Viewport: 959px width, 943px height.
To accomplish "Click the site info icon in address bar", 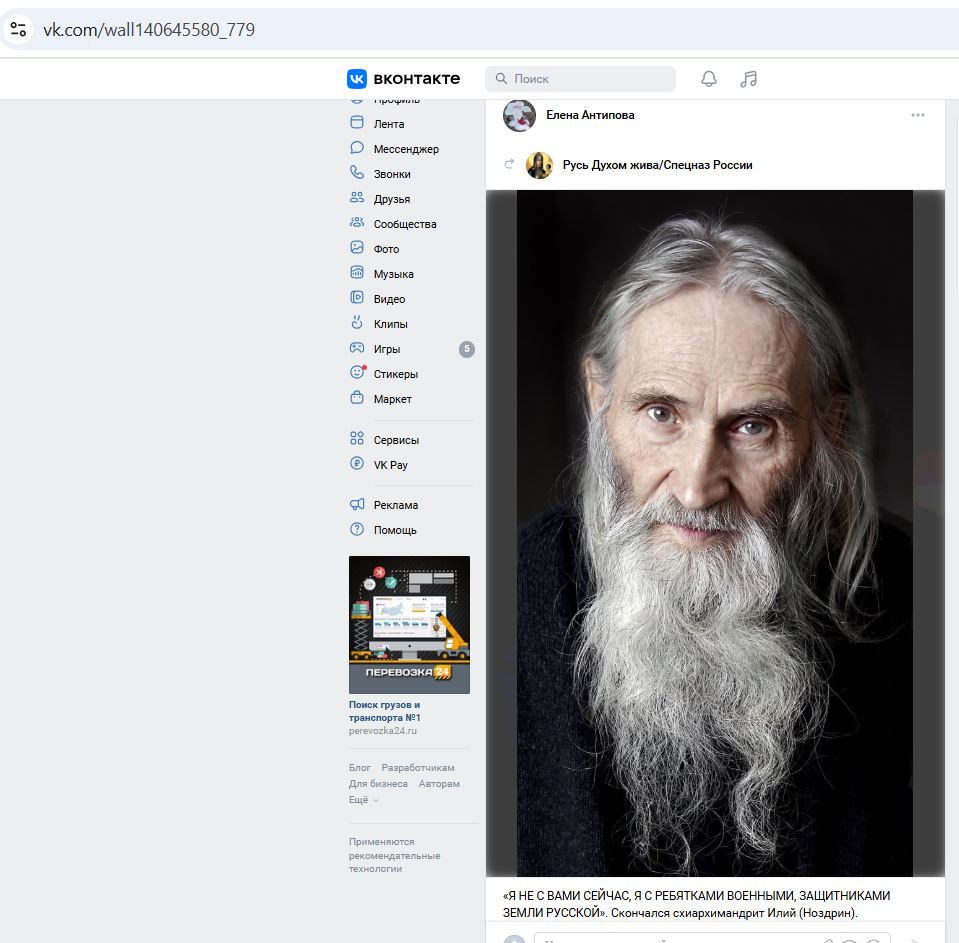I will pos(18,29).
